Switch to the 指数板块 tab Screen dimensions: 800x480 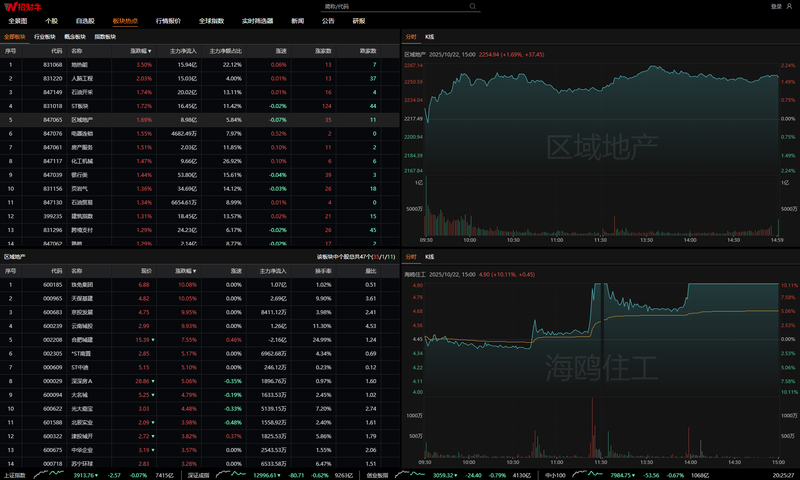coord(105,37)
